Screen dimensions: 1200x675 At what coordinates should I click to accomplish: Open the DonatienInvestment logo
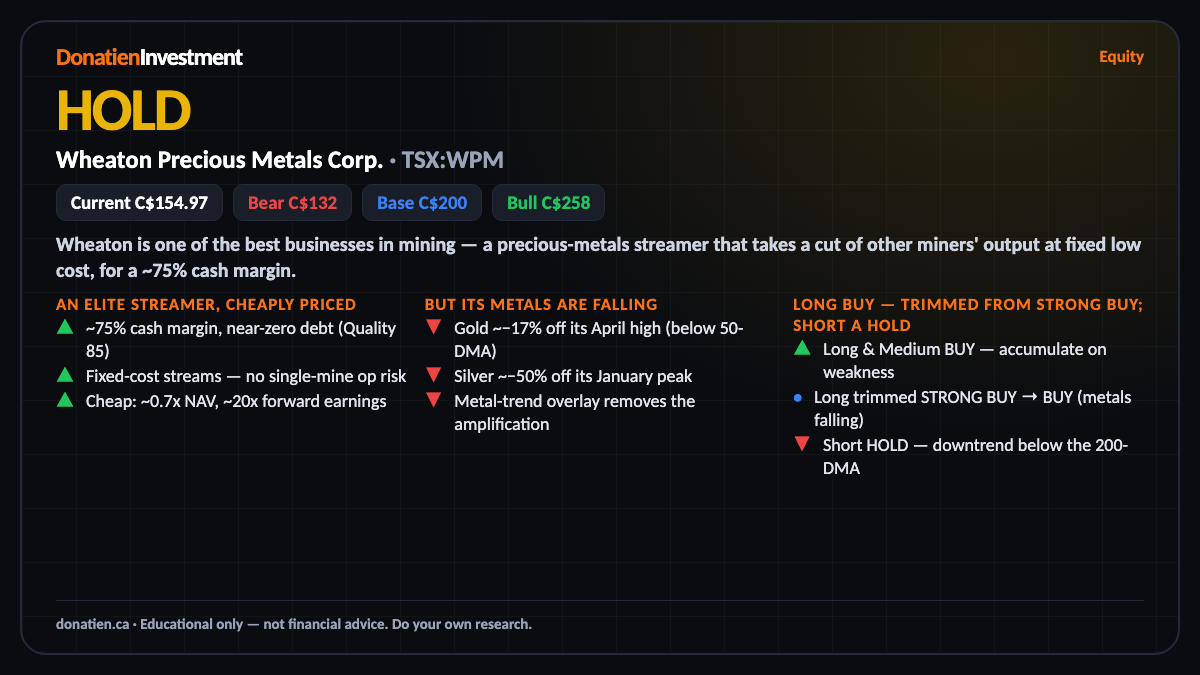tap(149, 57)
